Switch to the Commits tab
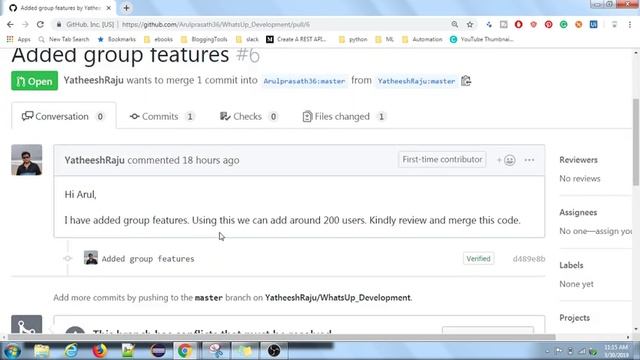Viewport: 640px width, 360px height. tap(162, 116)
